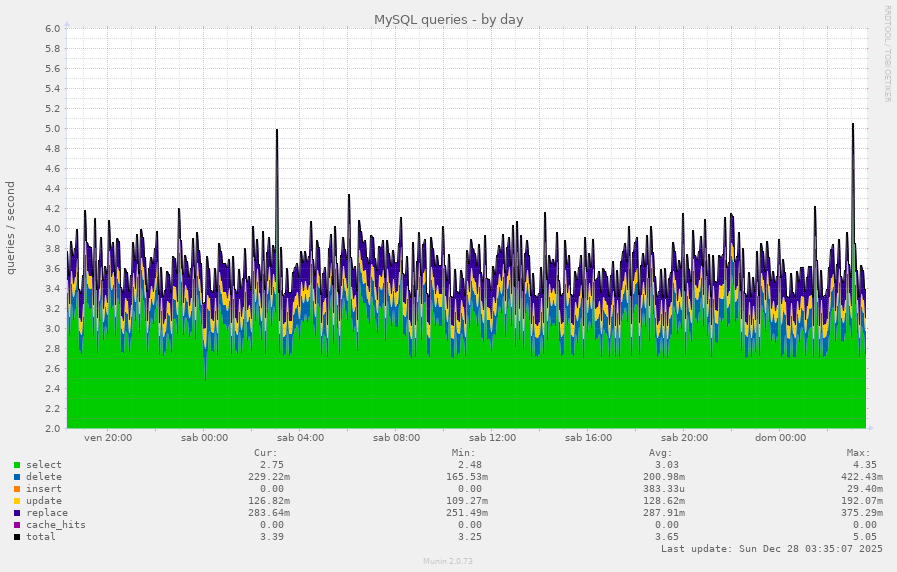This screenshot has width=897, height=572.
Task: Click the 'sab 04:00' time axis label
Action: click(x=300, y=438)
